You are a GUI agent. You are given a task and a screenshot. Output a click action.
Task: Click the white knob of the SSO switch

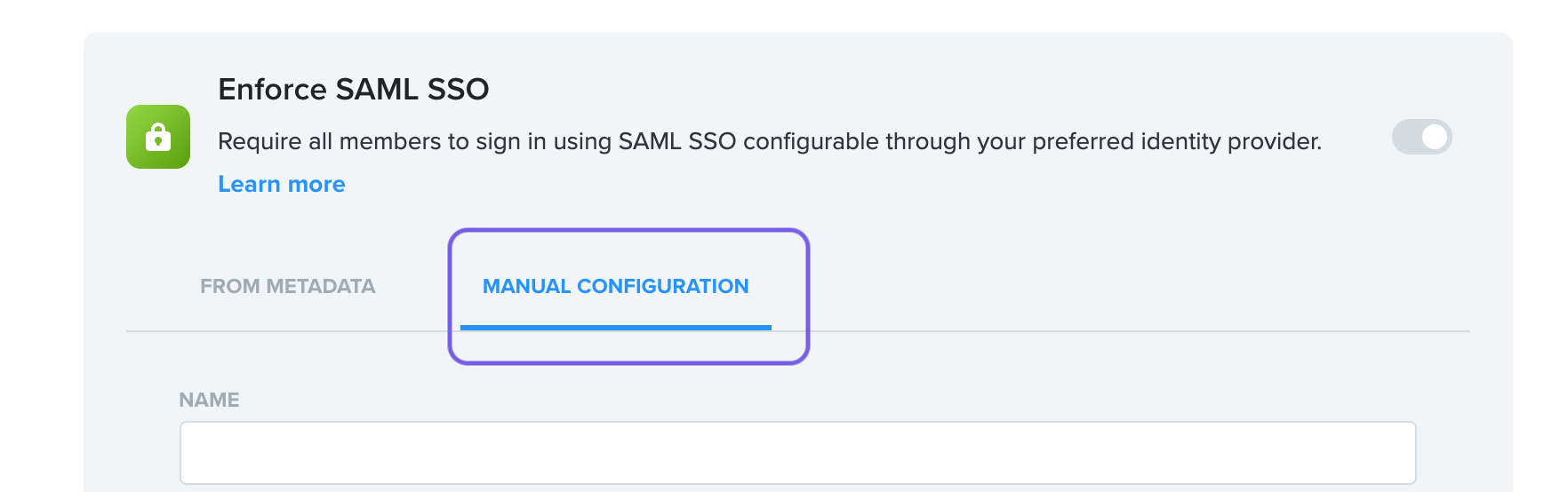click(1434, 137)
